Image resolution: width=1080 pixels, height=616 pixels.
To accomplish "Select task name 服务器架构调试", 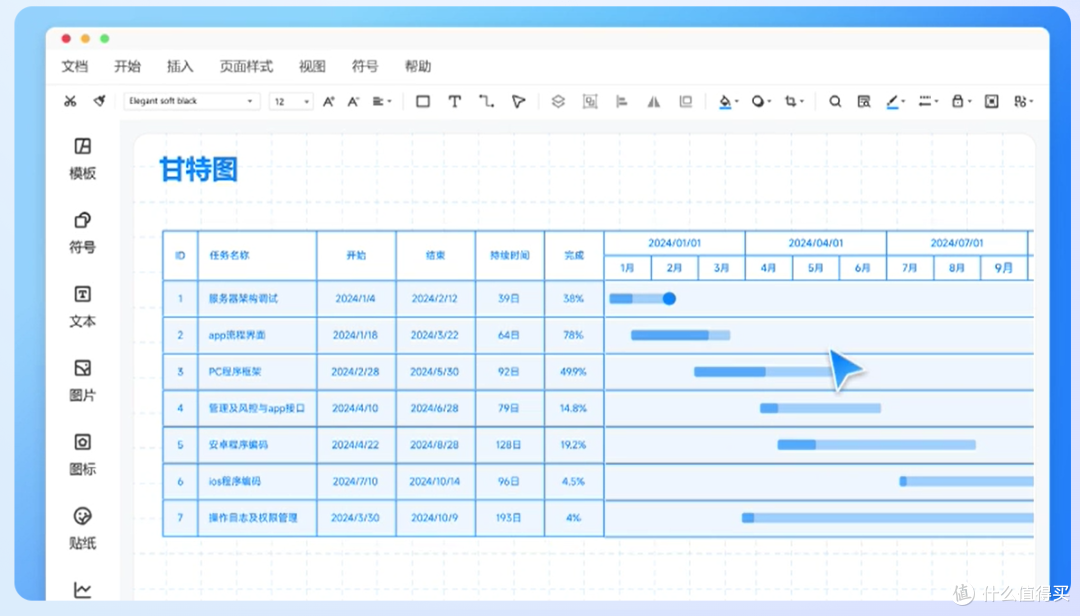I will 243,298.
